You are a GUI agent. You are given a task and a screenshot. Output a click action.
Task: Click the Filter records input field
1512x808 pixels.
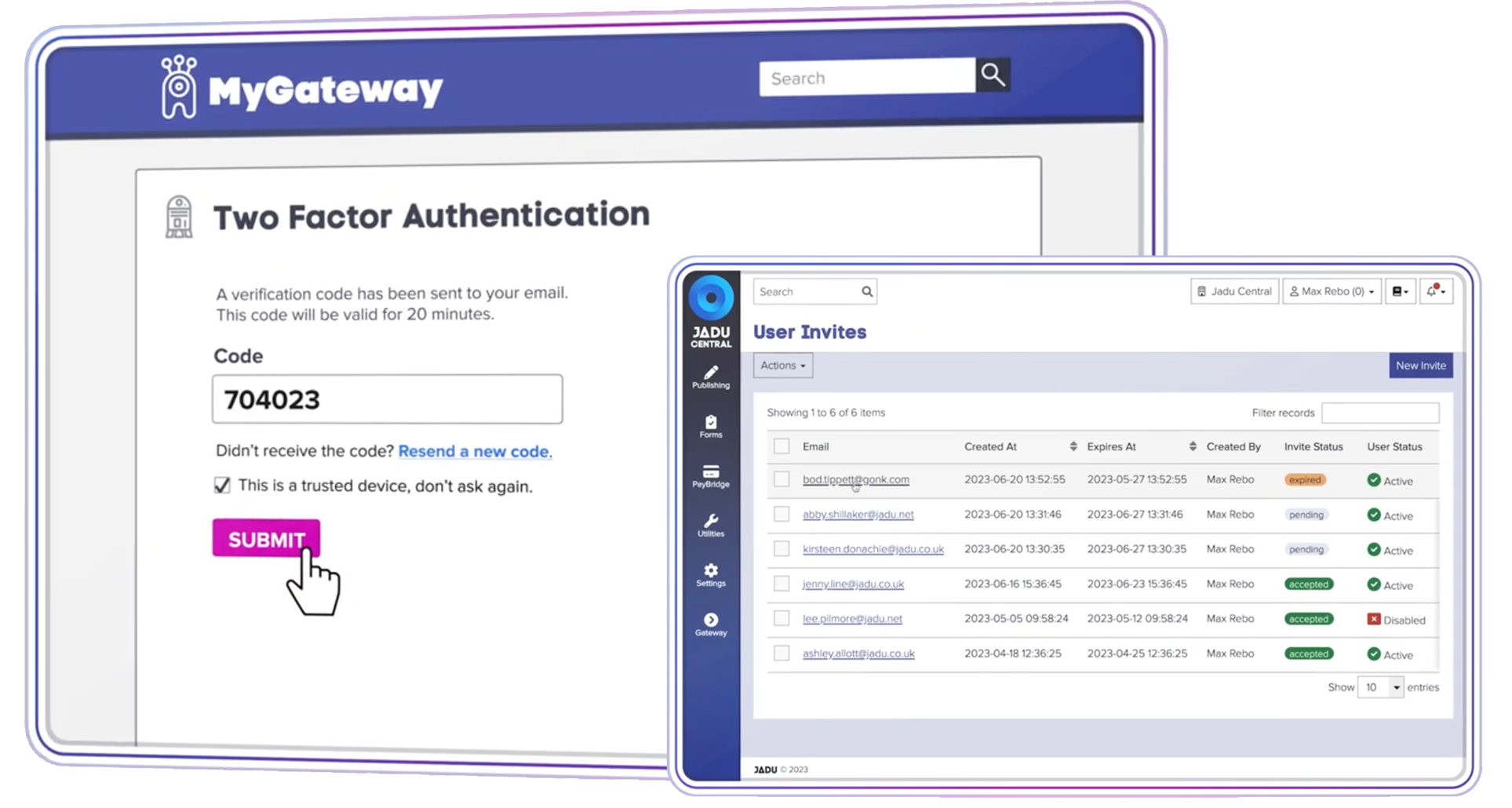click(1379, 413)
